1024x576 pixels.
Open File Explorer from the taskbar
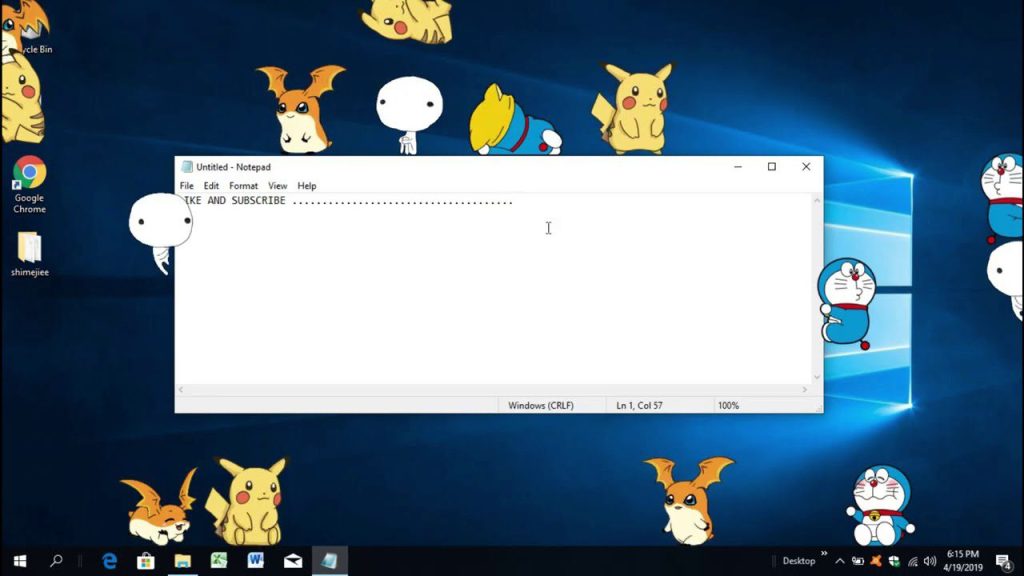[184, 560]
